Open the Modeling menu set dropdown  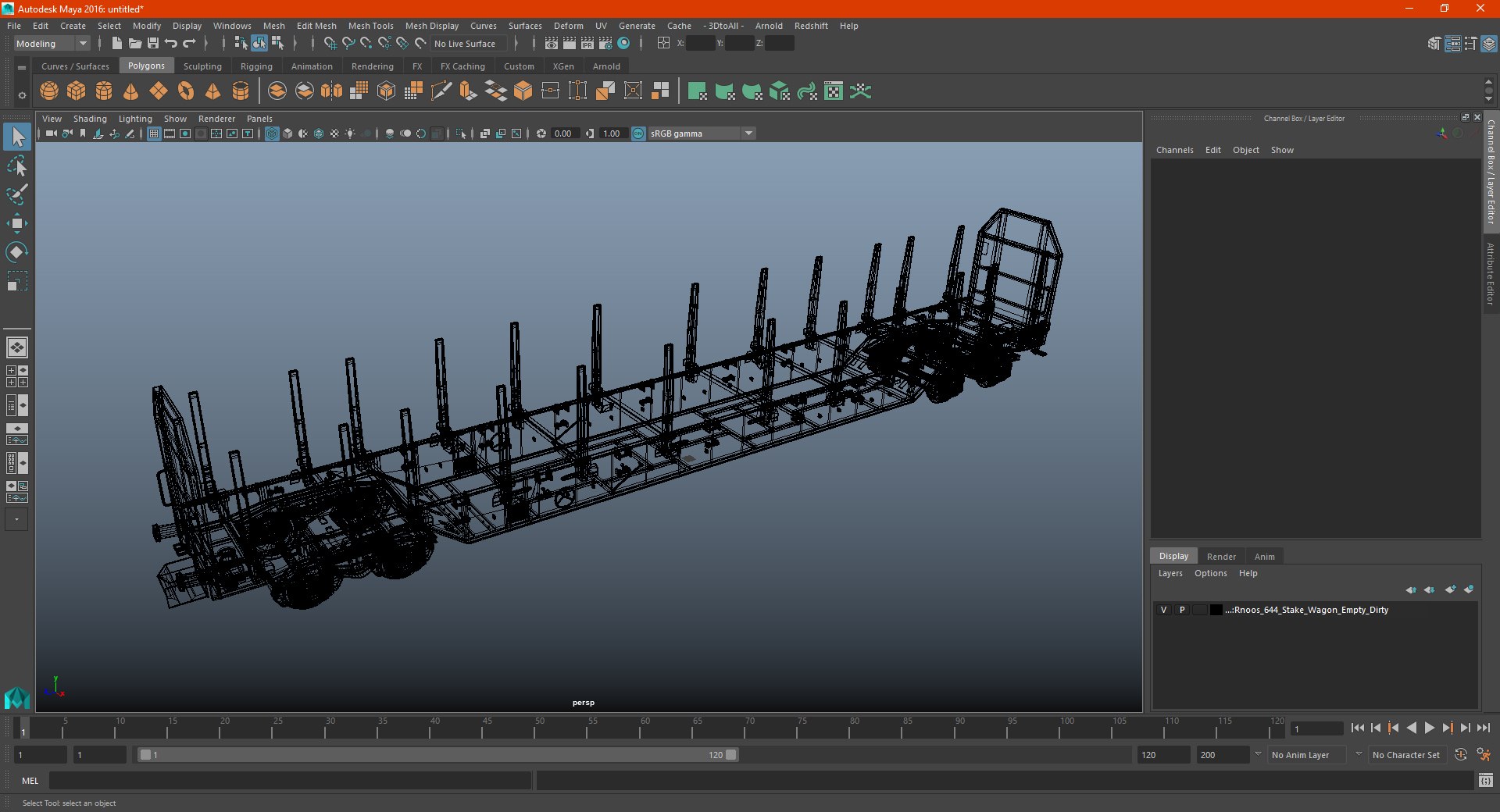coord(52,44)
